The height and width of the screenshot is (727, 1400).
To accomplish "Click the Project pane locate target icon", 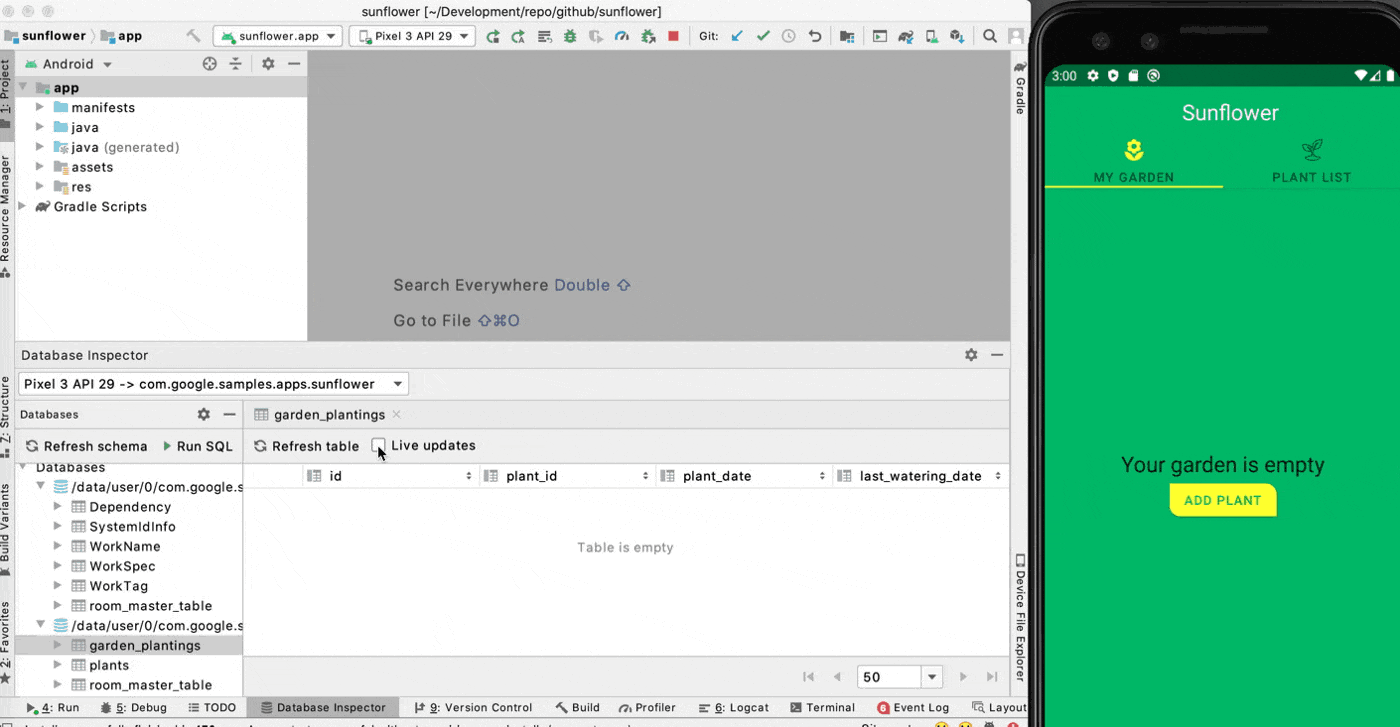I will 209,64.
